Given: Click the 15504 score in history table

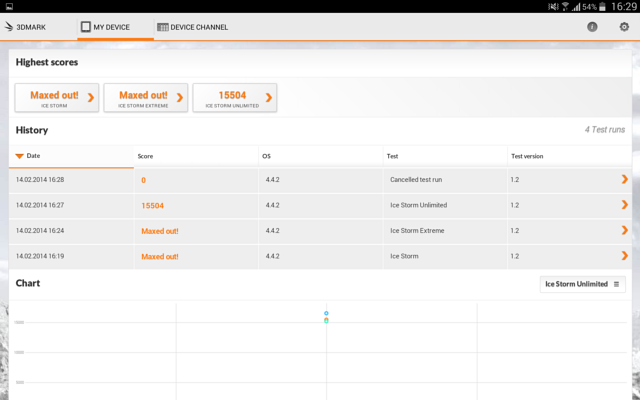Looking at the screenshot, I should (x=153, y=206).
